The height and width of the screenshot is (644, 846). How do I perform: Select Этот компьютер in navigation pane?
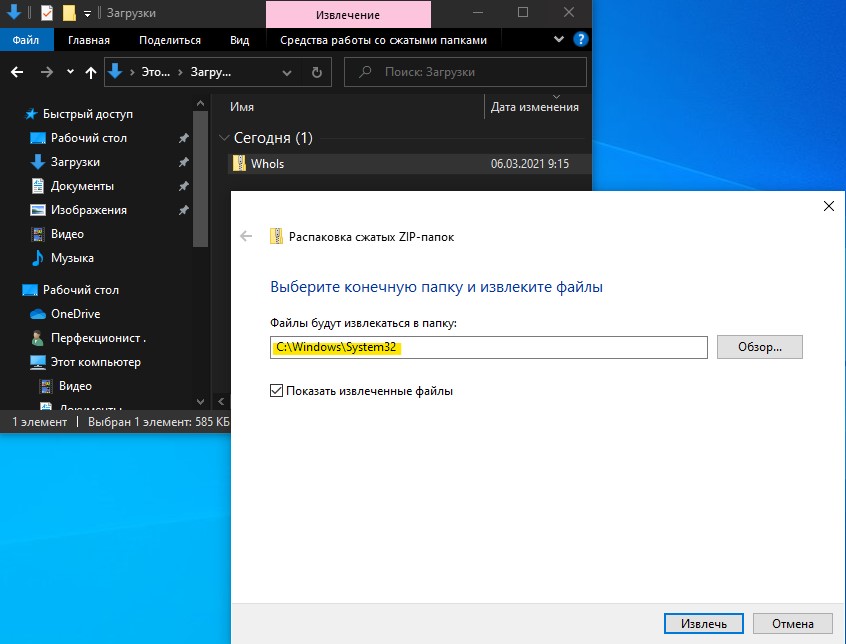95,362
